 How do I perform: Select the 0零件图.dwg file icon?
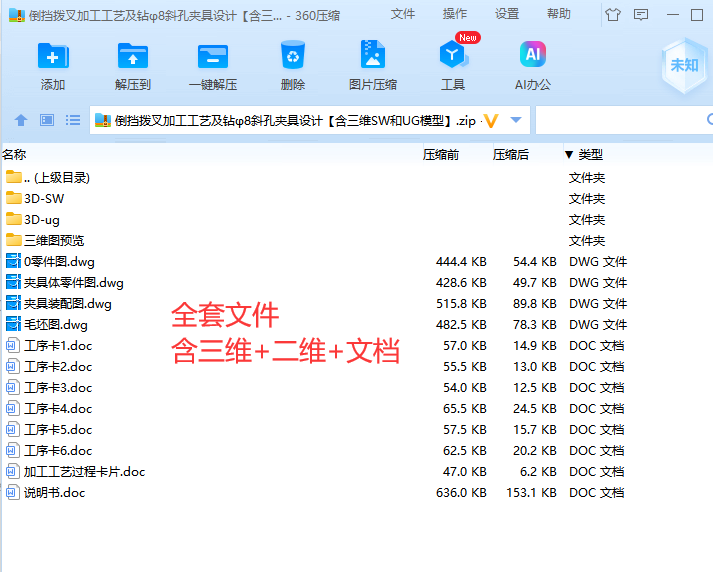point(13,261)
